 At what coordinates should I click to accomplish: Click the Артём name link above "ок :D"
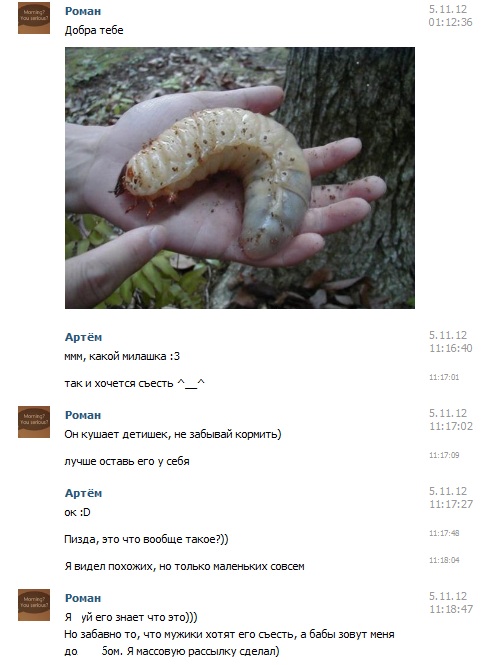(83, 493)
